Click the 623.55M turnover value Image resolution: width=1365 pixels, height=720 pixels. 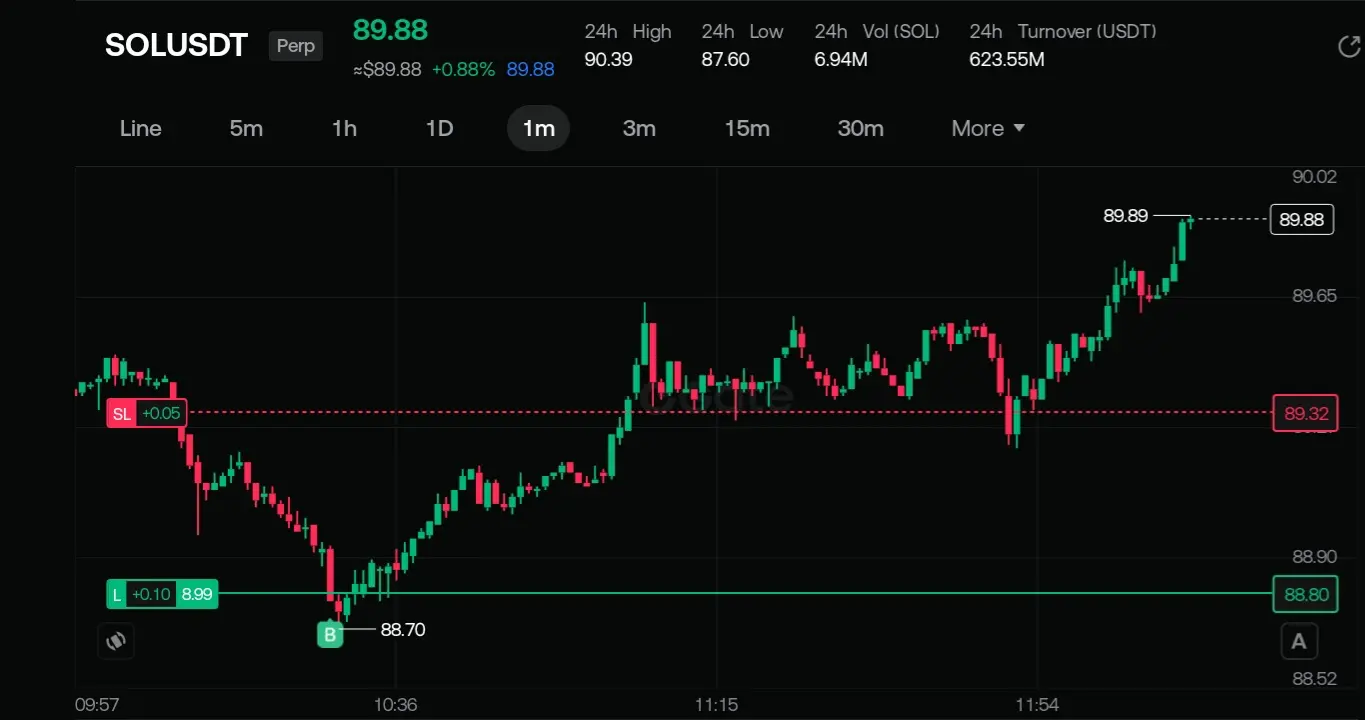(1007, 60)
